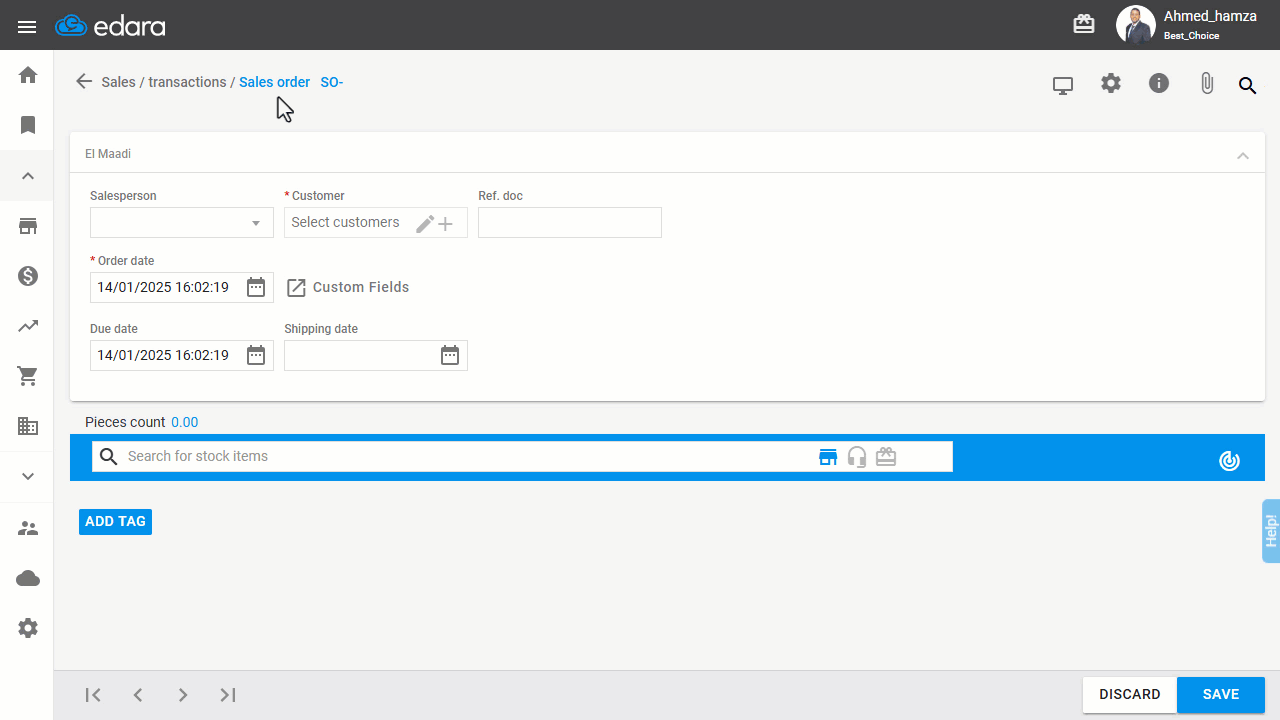Open the trending chart icon in sidebar

pyautogui.click(x=28, y=326)
